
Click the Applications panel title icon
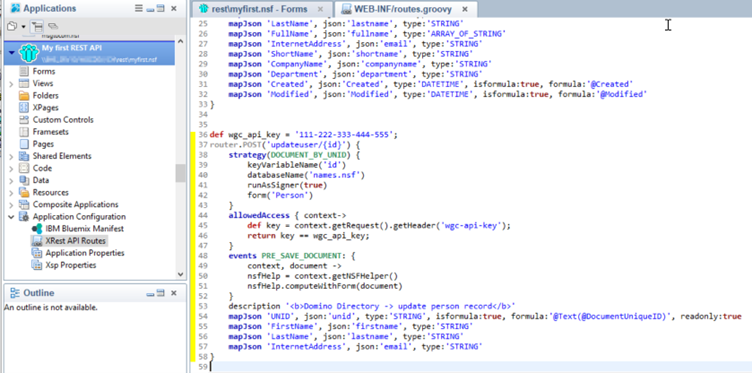(15, 9)
